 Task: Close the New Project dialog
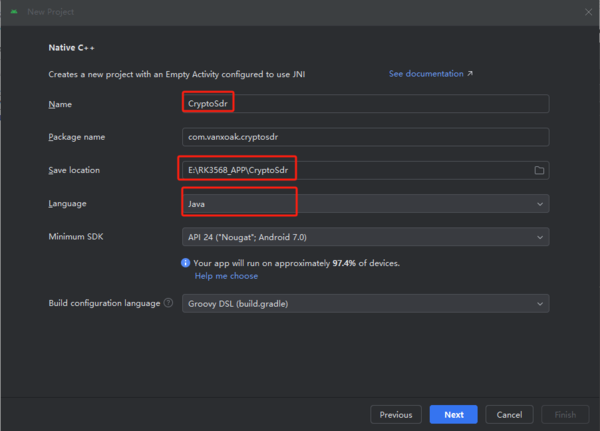pos(587,9)
